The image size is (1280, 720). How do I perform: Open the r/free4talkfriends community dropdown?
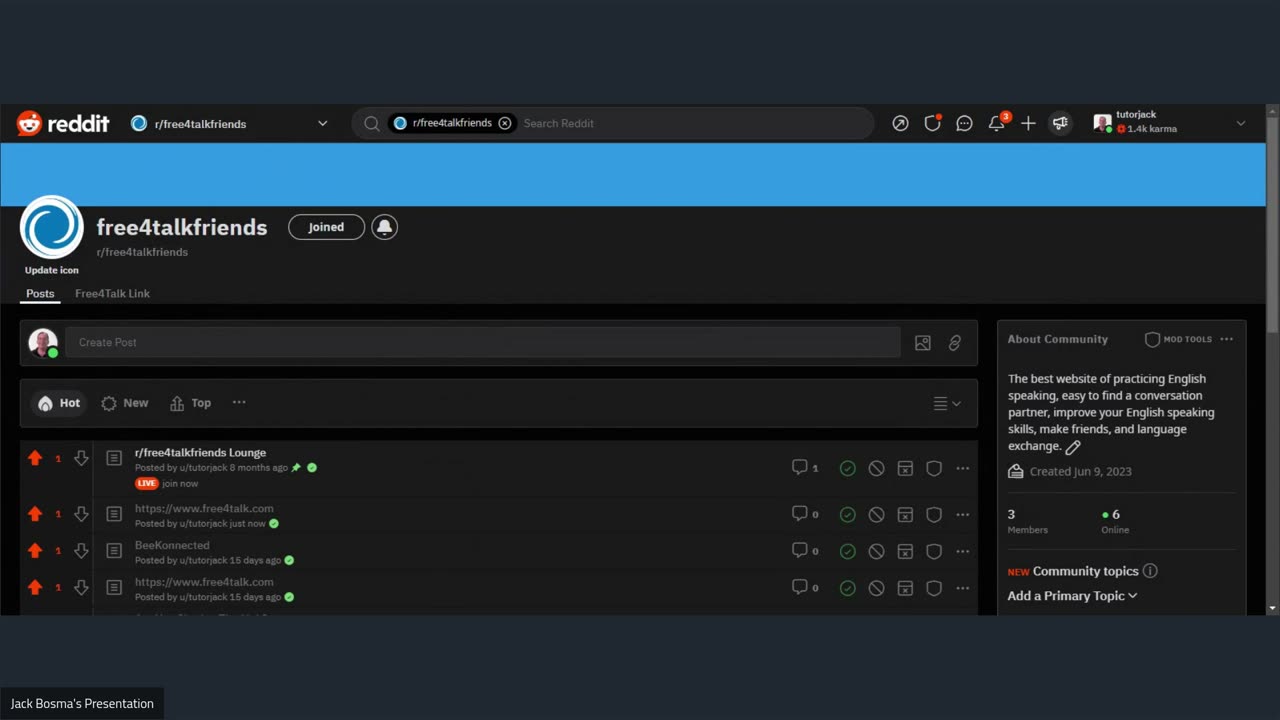click(x=230, y=123)
